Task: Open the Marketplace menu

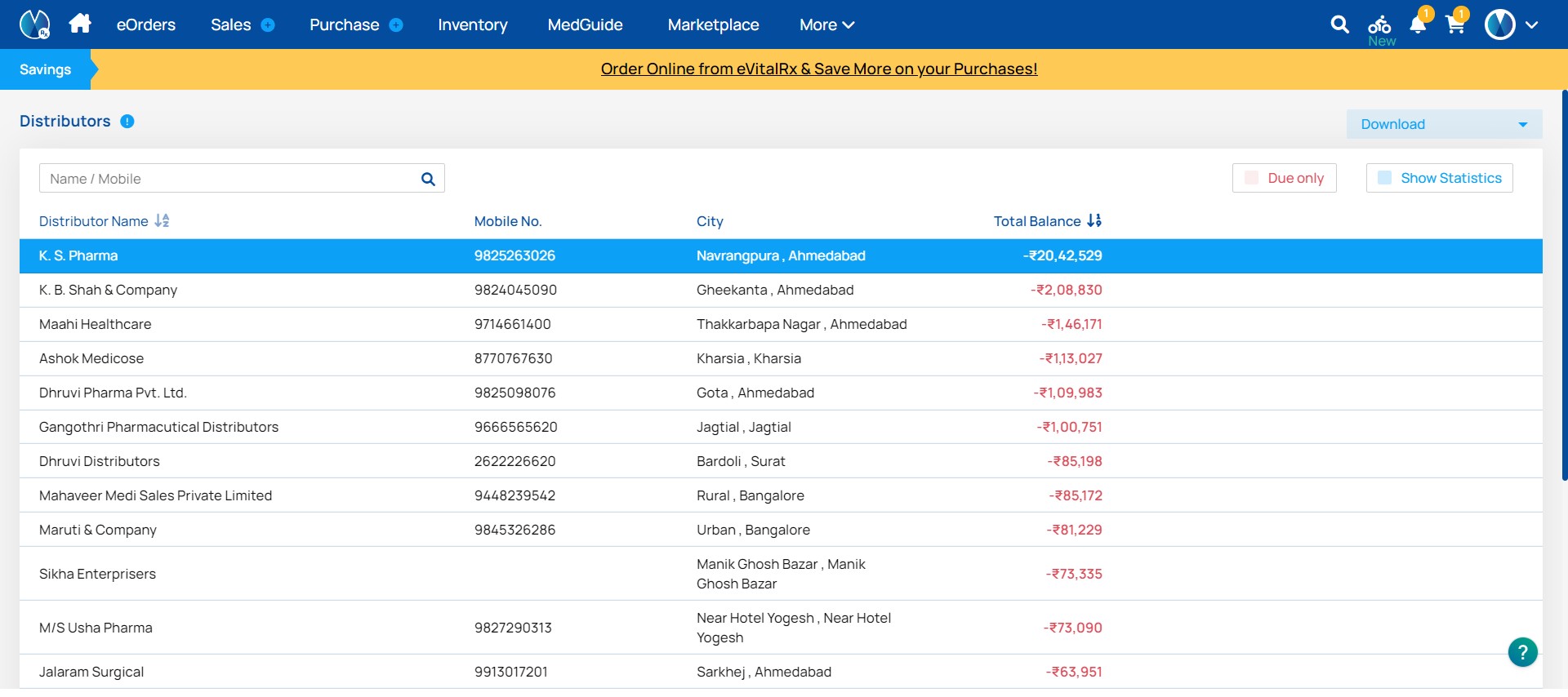Action: click(713, 25)
